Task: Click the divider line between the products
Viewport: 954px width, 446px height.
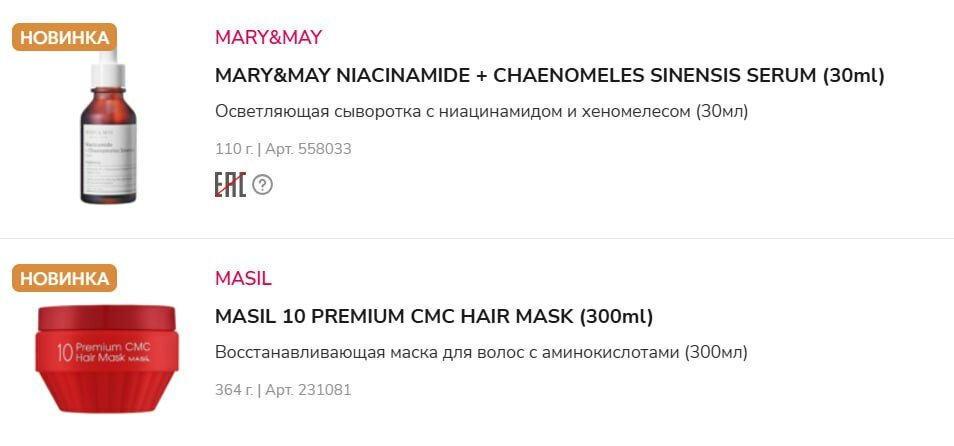Action: [x=477, y=239]
